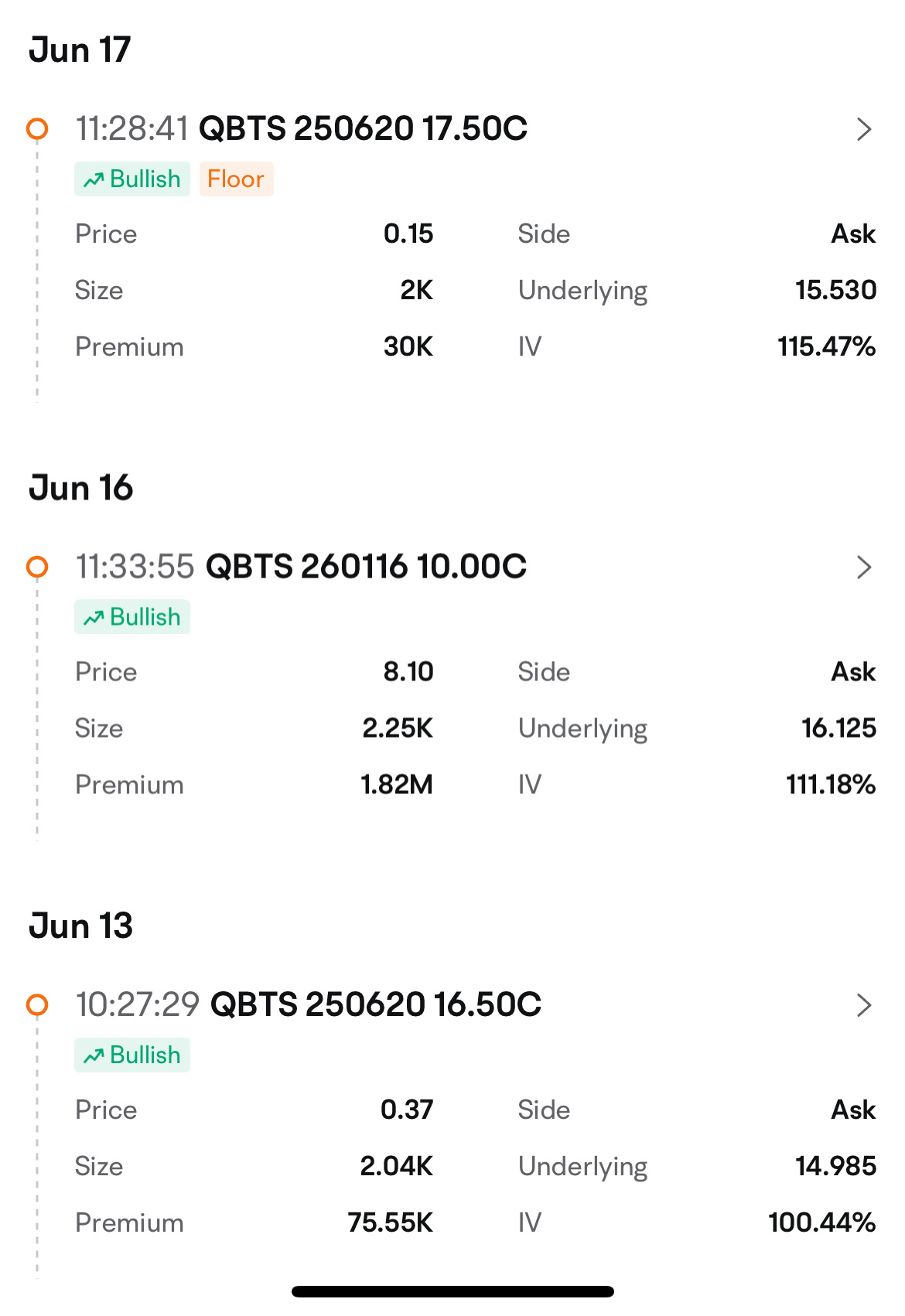Tap the Bullish tag on 16.50C trade
The height and width of the screenshot is (1316, 905).
[132, 1055]
